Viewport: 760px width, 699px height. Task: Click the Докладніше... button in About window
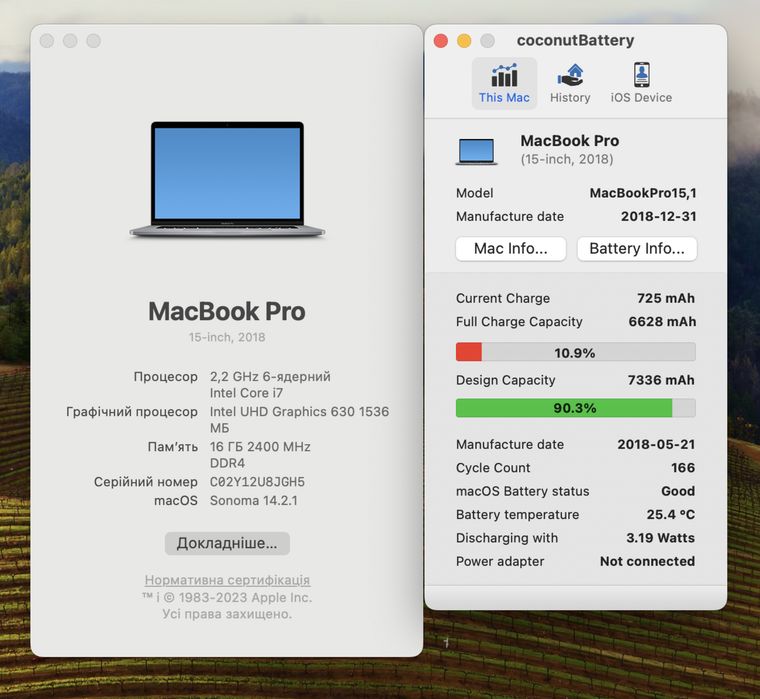click(x=227, y=543)
